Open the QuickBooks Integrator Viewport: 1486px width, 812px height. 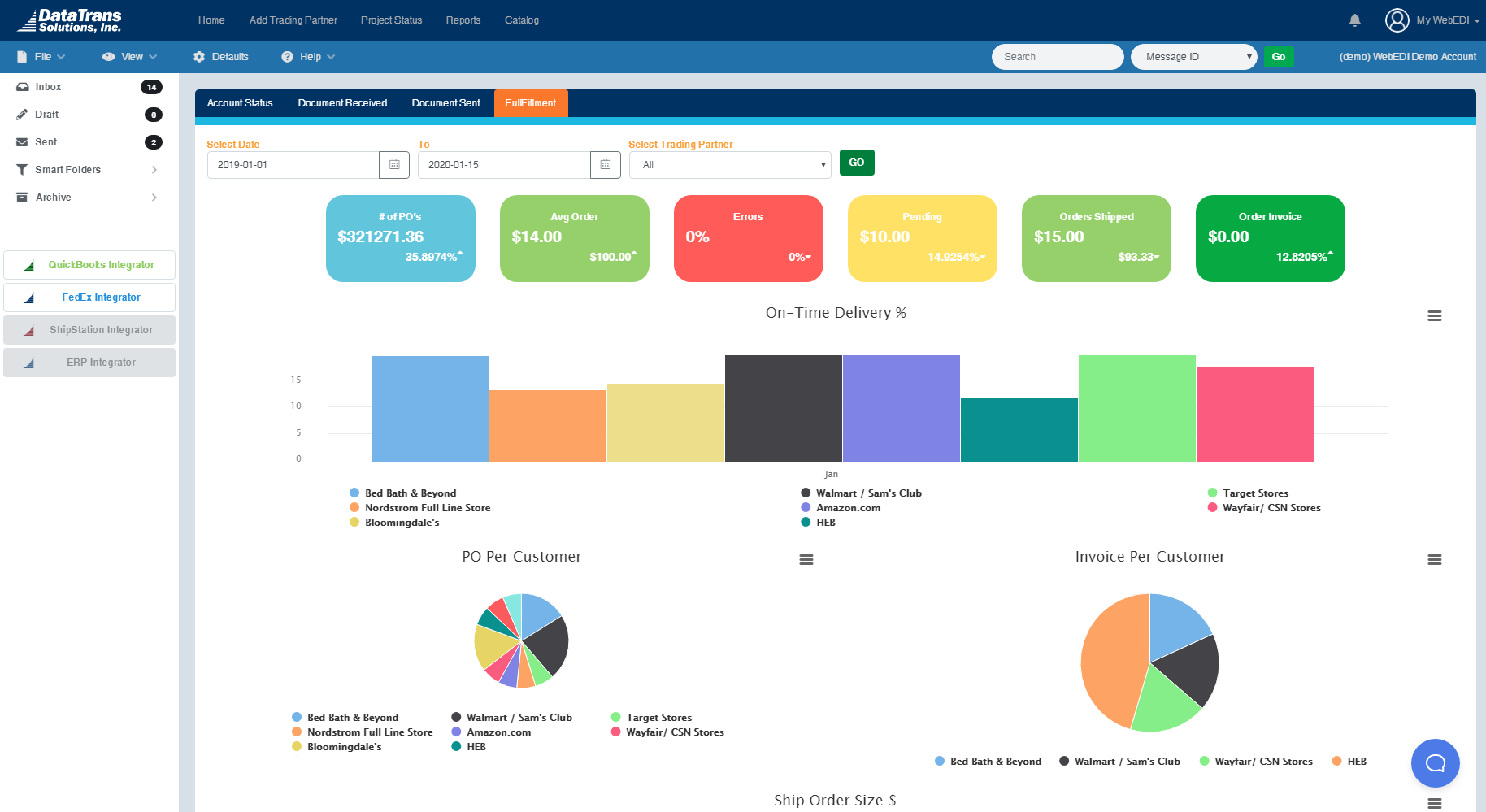(x=89, y=264)
